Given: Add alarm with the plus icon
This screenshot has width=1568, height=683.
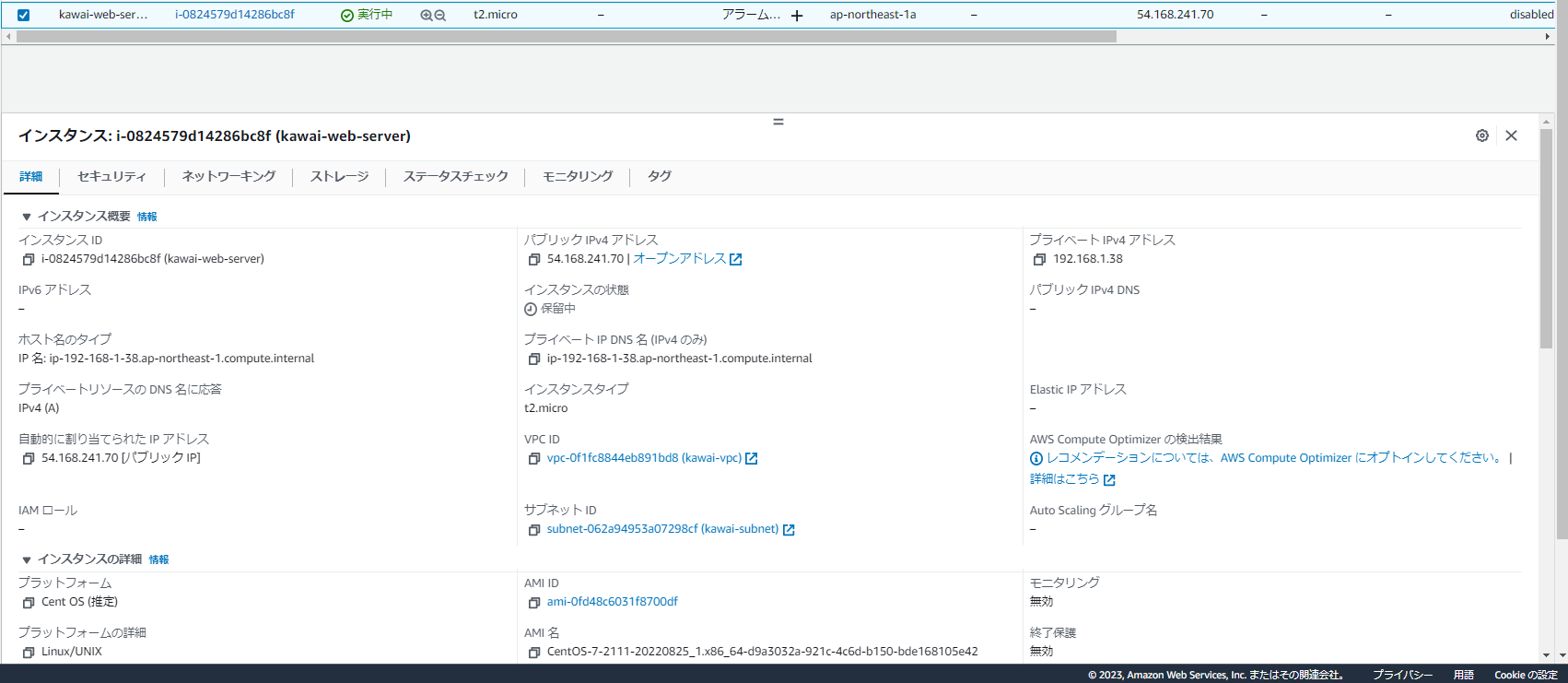Looking at the screenshot, I should pos(797,16).
